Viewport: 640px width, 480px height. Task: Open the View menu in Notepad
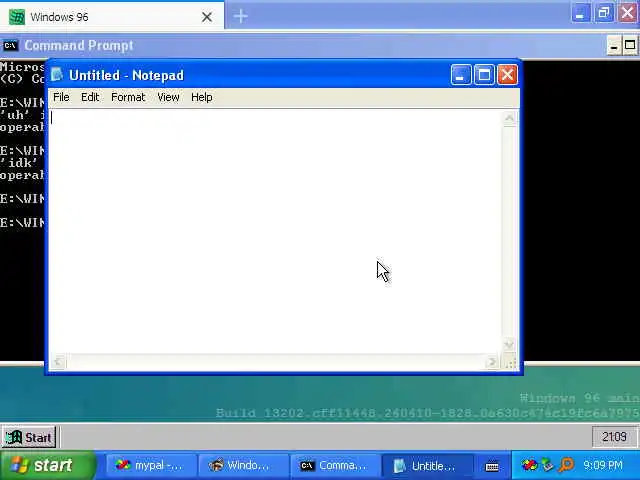168,98
